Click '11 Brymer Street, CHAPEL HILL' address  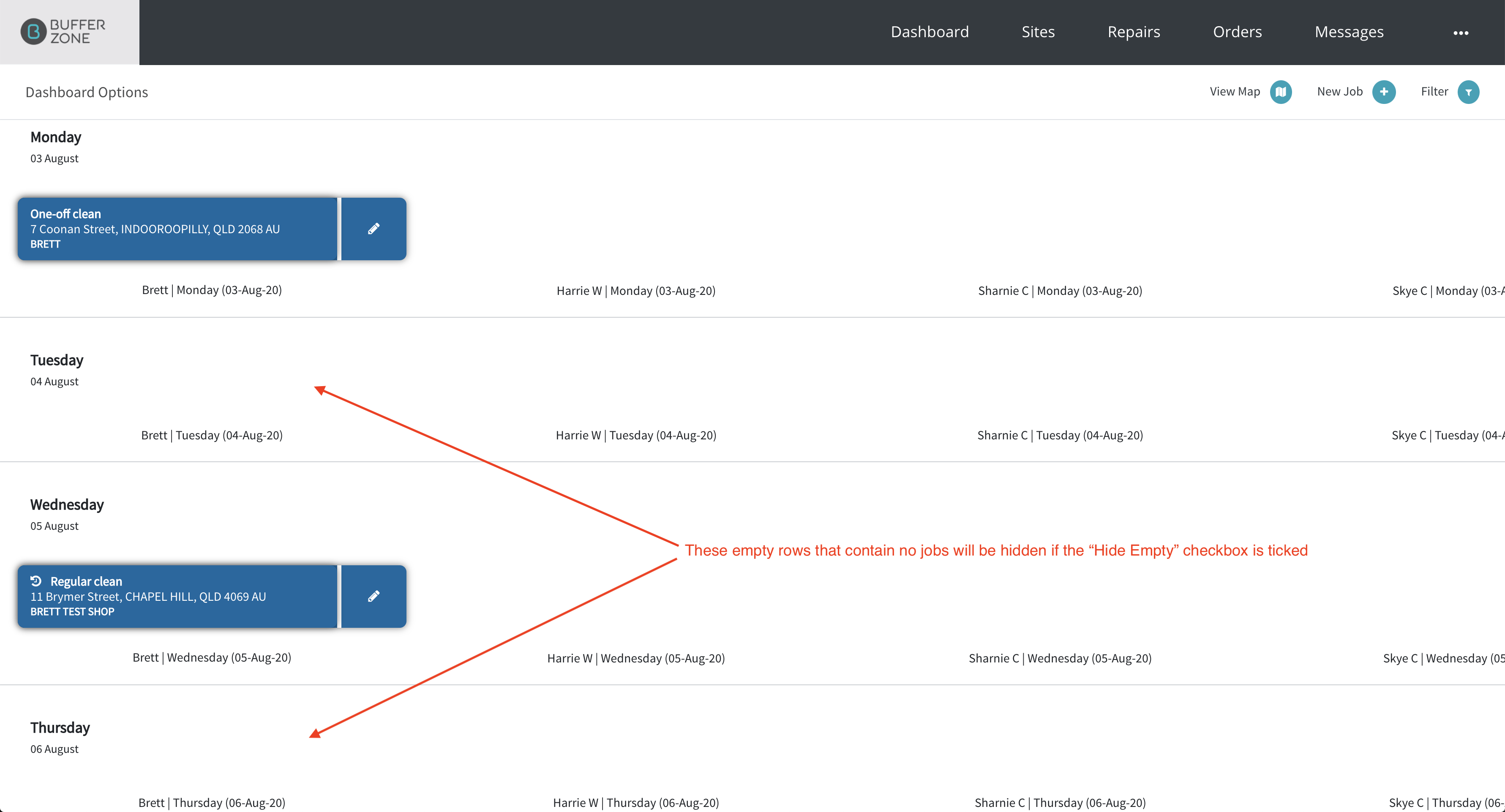(x=148, y=597)
